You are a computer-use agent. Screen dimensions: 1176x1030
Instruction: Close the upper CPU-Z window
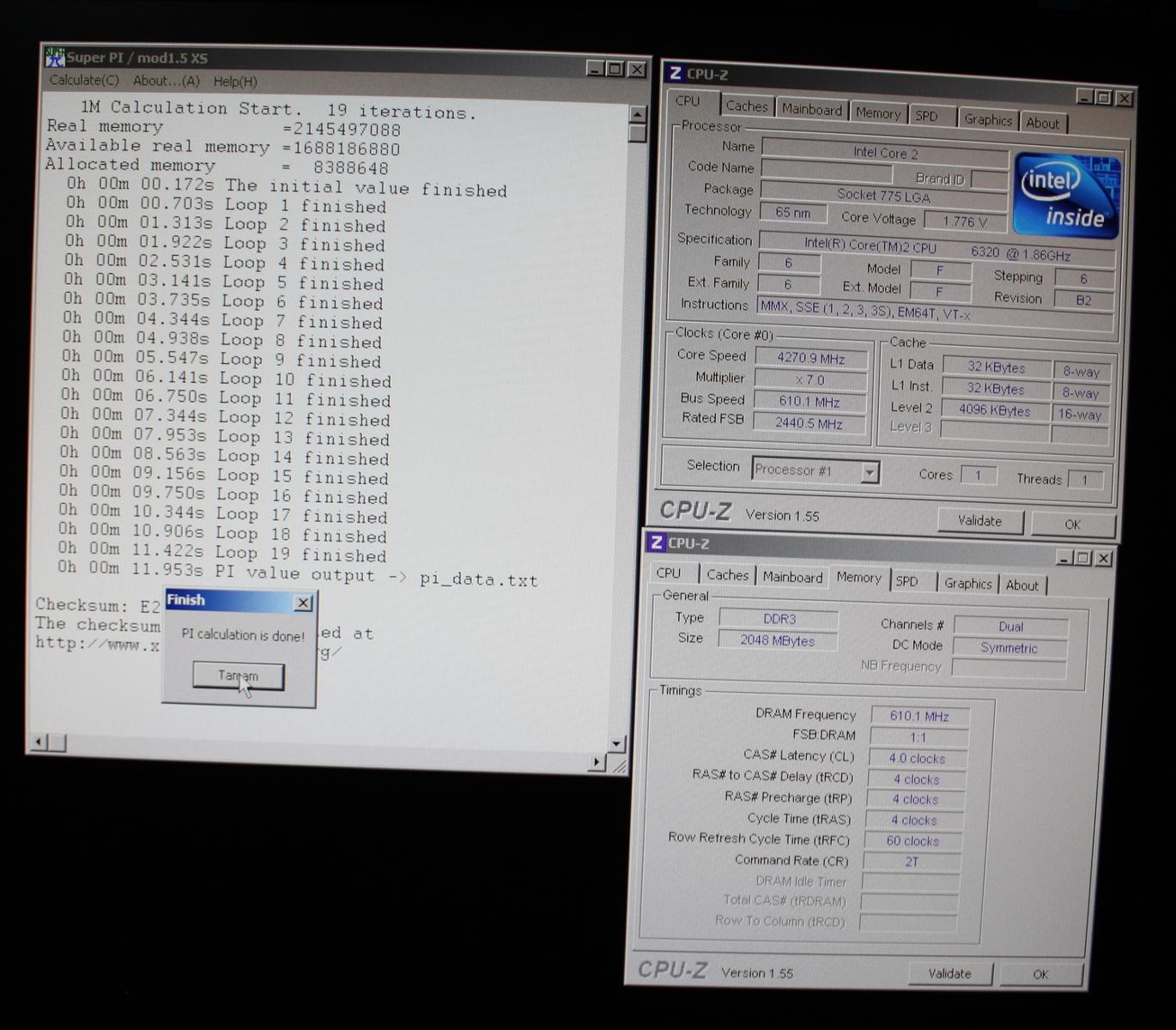pos(1124,100)
